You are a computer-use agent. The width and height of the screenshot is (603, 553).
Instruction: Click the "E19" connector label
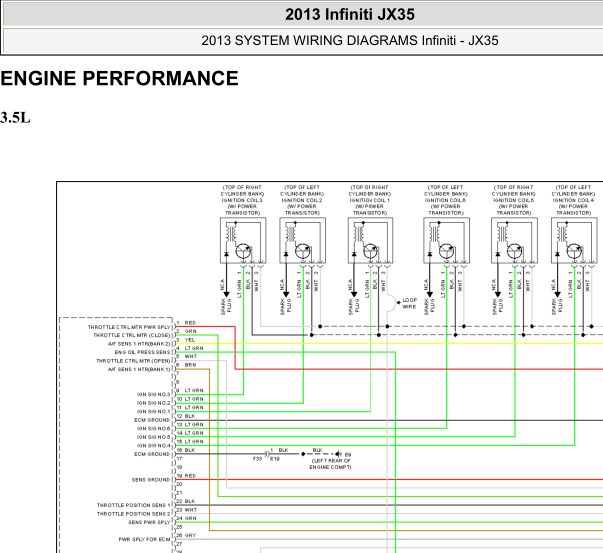[275, 459]
